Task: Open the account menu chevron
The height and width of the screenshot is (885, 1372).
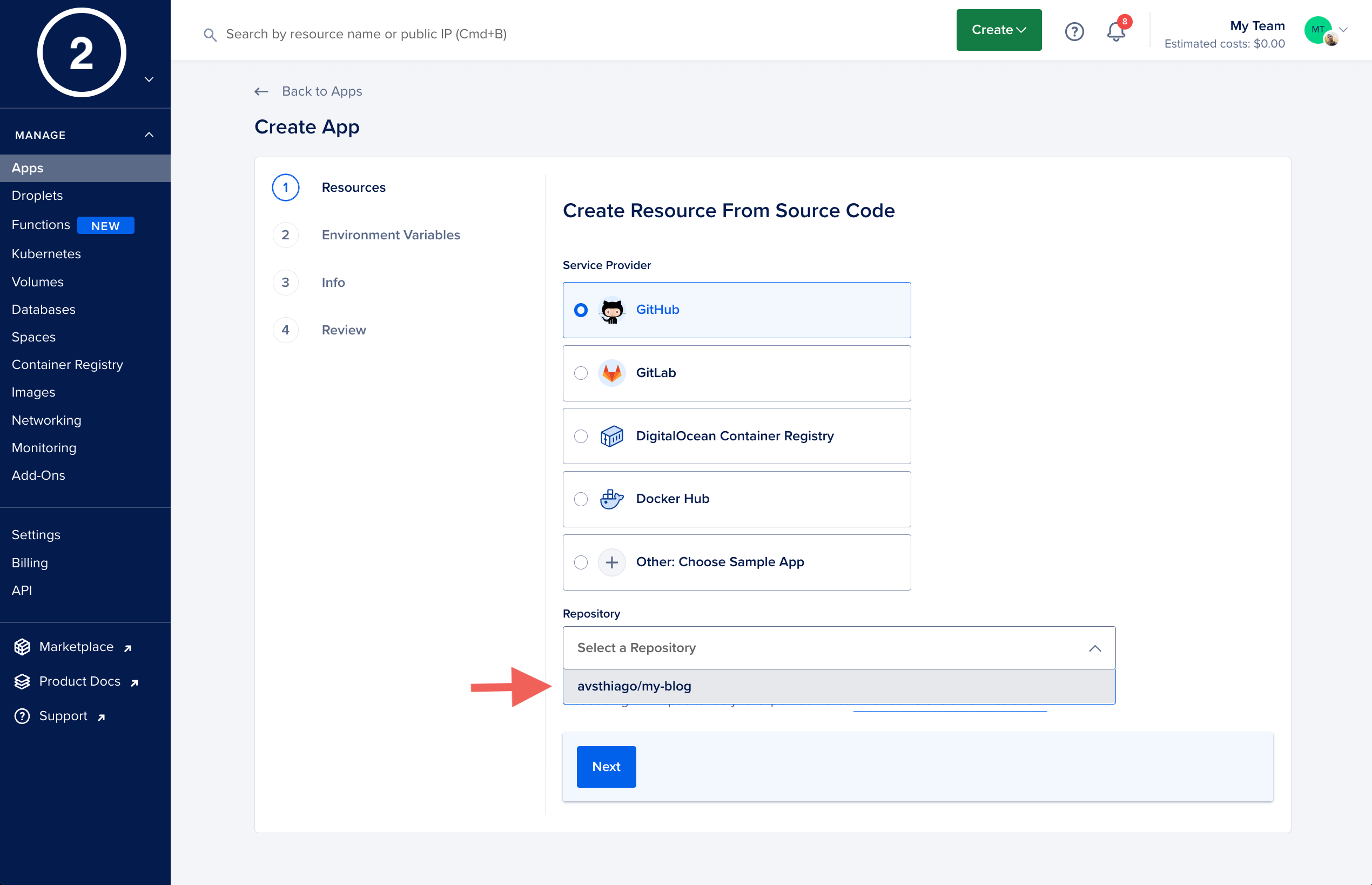Action: (1343, 30)
